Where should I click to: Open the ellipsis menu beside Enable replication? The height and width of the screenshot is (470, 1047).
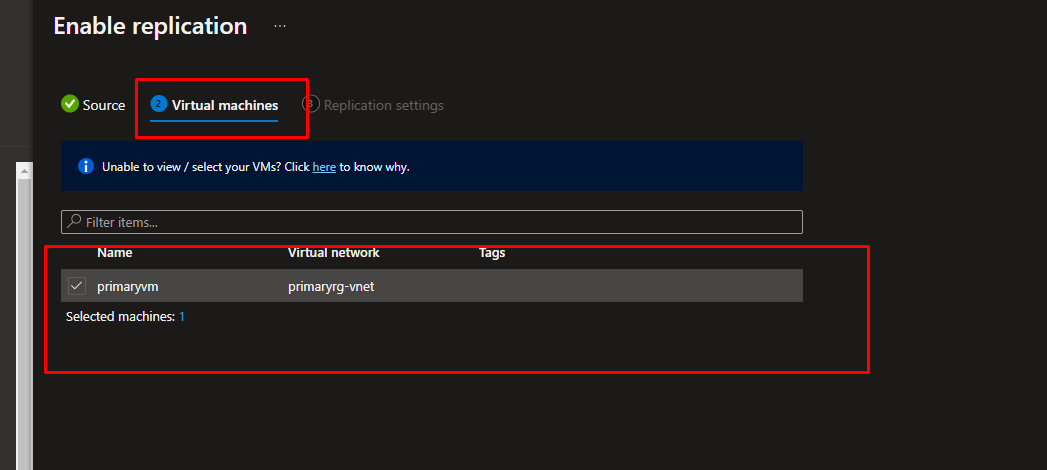[x=280, y=26]
